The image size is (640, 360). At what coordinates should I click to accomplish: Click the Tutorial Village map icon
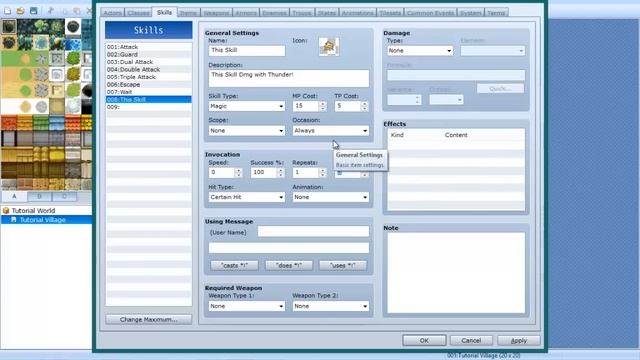click(x=13, y=220)
